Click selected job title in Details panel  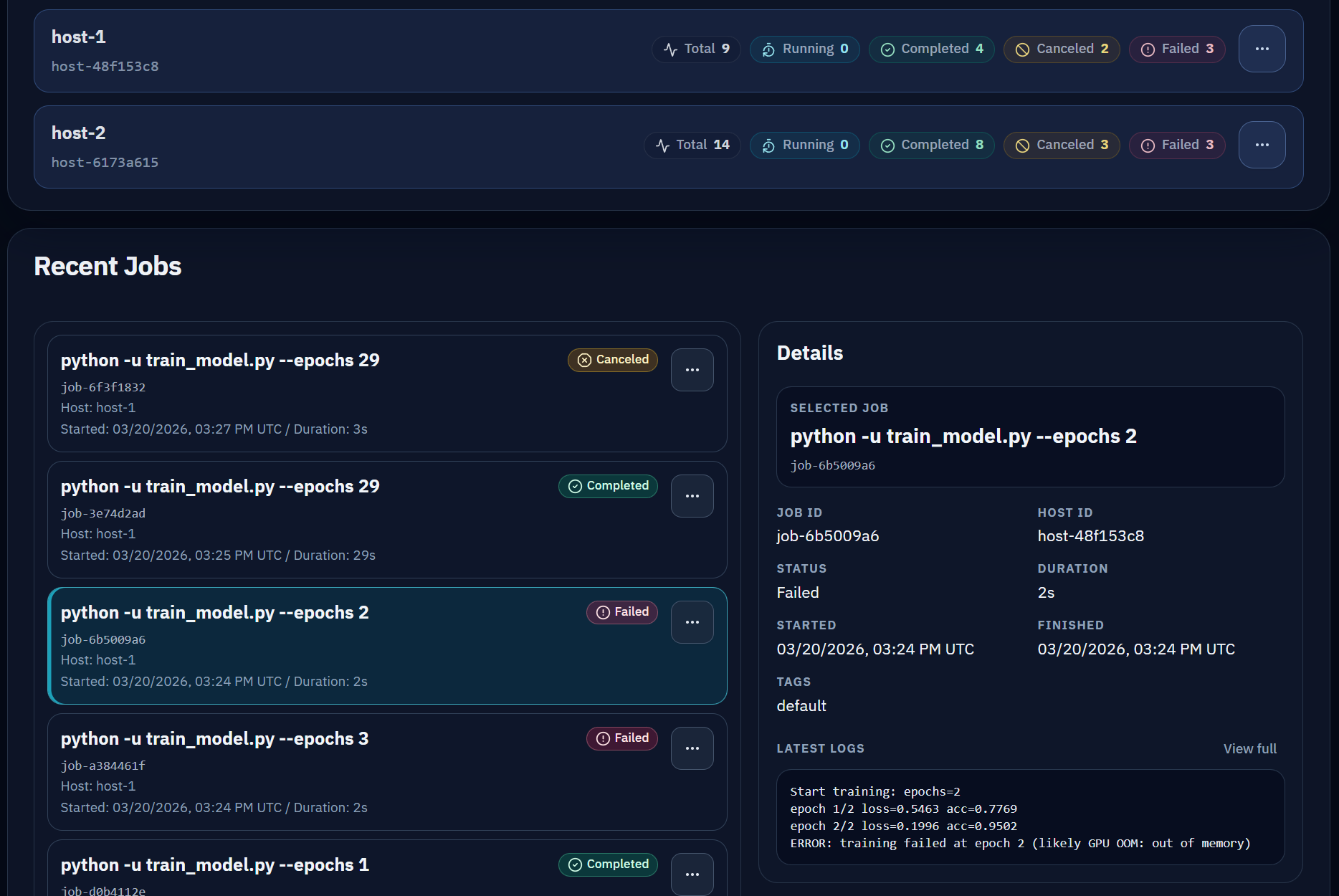click(963, 437)
